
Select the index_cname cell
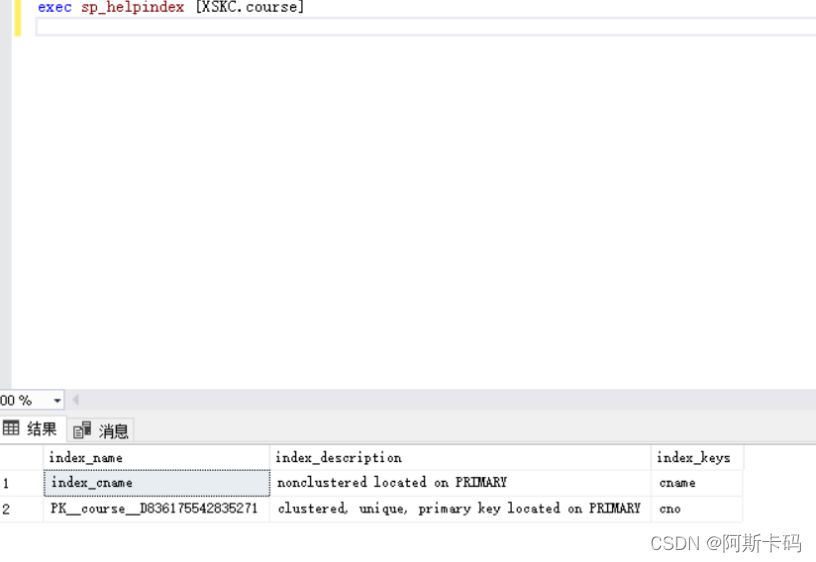coord(157,483)
